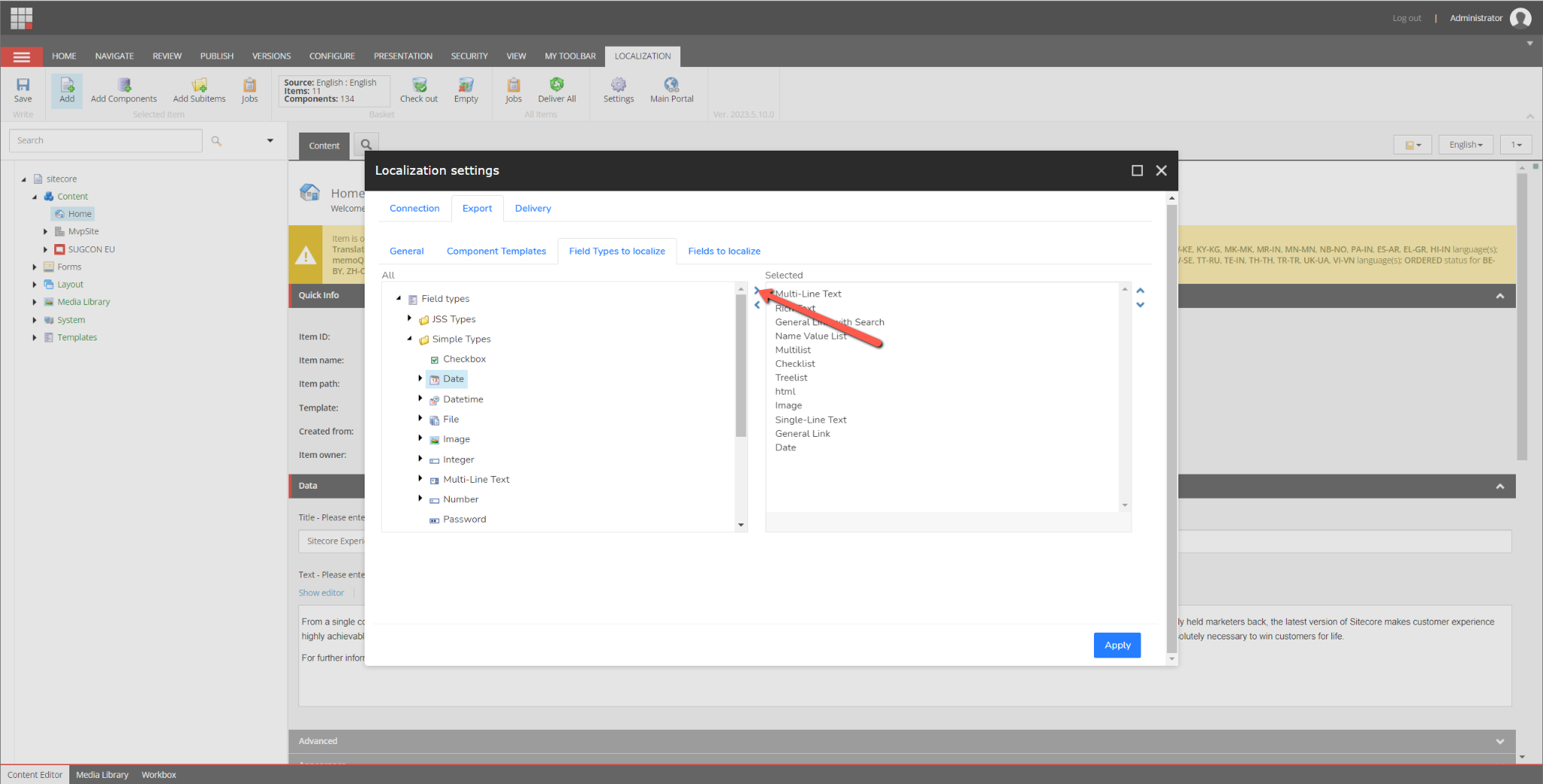Select the Password field type
This screenshot has height=784, width=1543.
coord(464,520)
